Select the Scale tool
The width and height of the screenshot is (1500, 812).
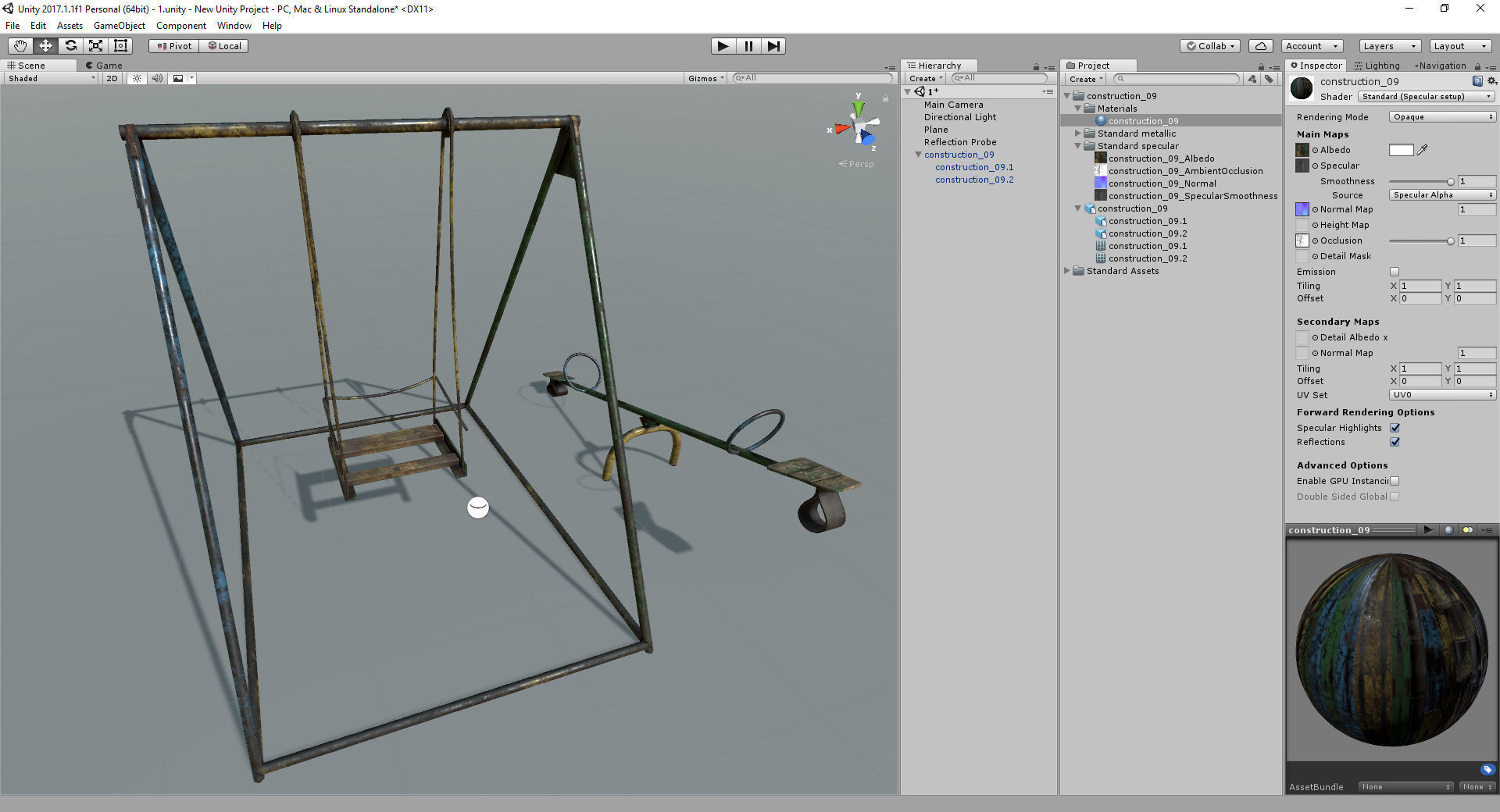click(x=96, y=46)
